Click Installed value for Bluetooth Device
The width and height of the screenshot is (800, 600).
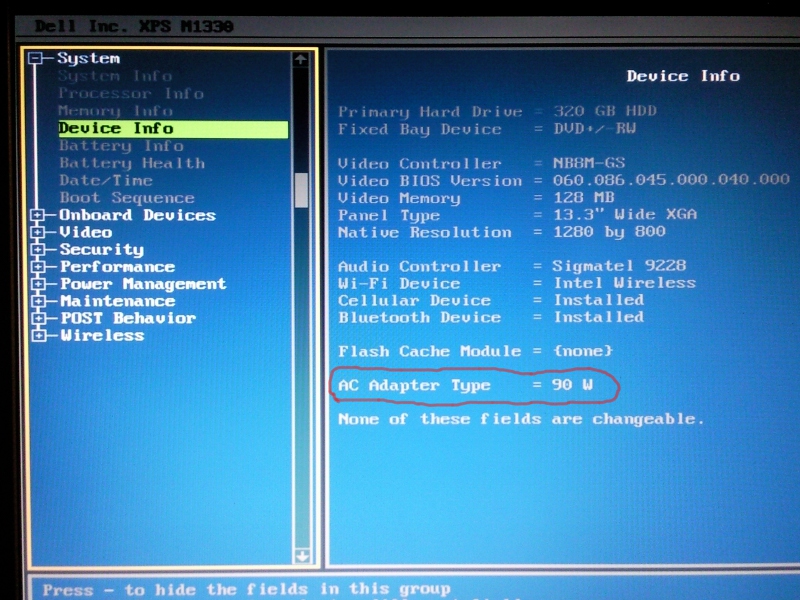(599, 317)
